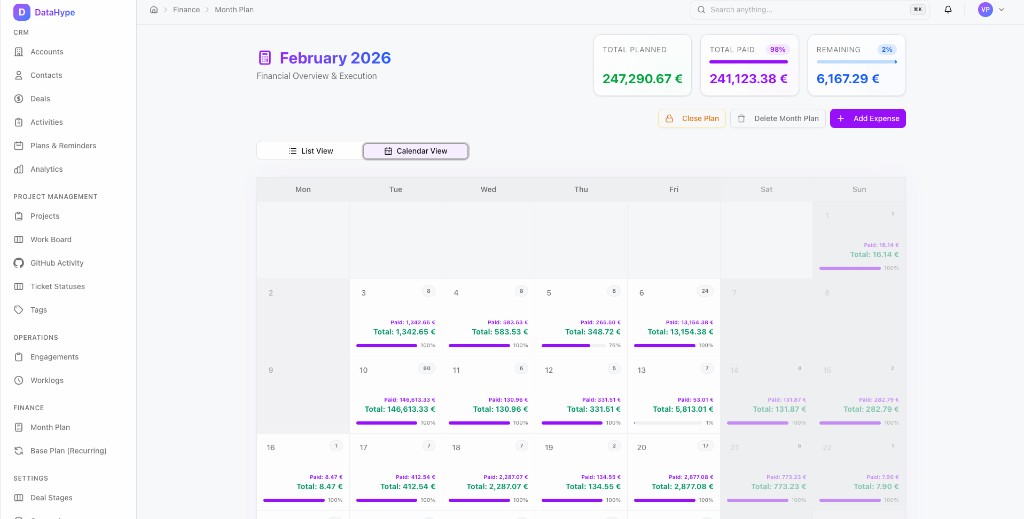The image size is (1024, 519).
Task: Click Total: 134.55 € on day 19
Action: 593,486
